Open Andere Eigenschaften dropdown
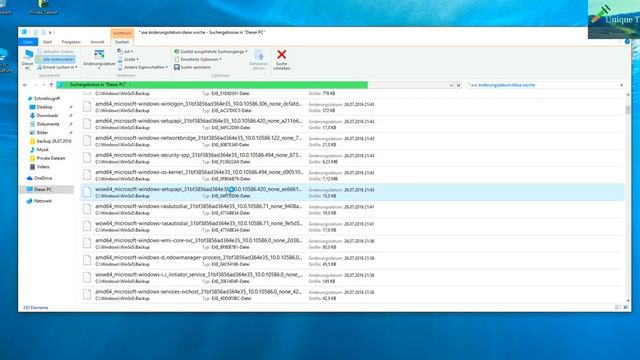Viewport: 640px width, 360px height. [x=142, y=67]
